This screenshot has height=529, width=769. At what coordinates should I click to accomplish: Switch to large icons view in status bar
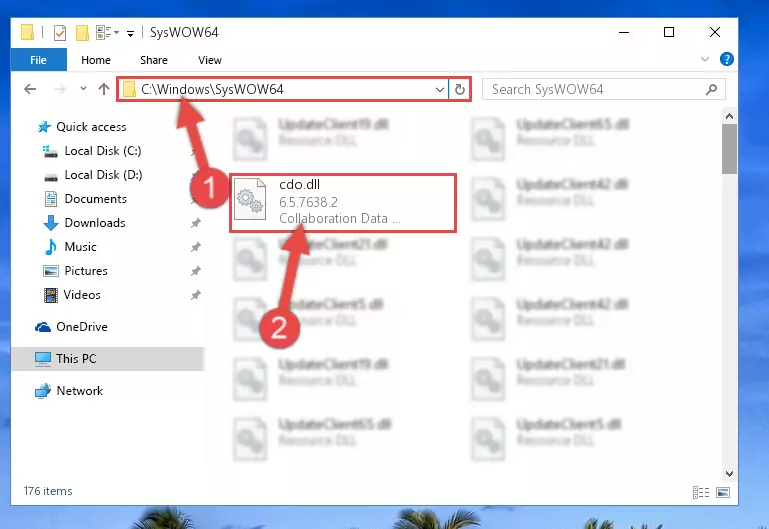tap(723, 492)
